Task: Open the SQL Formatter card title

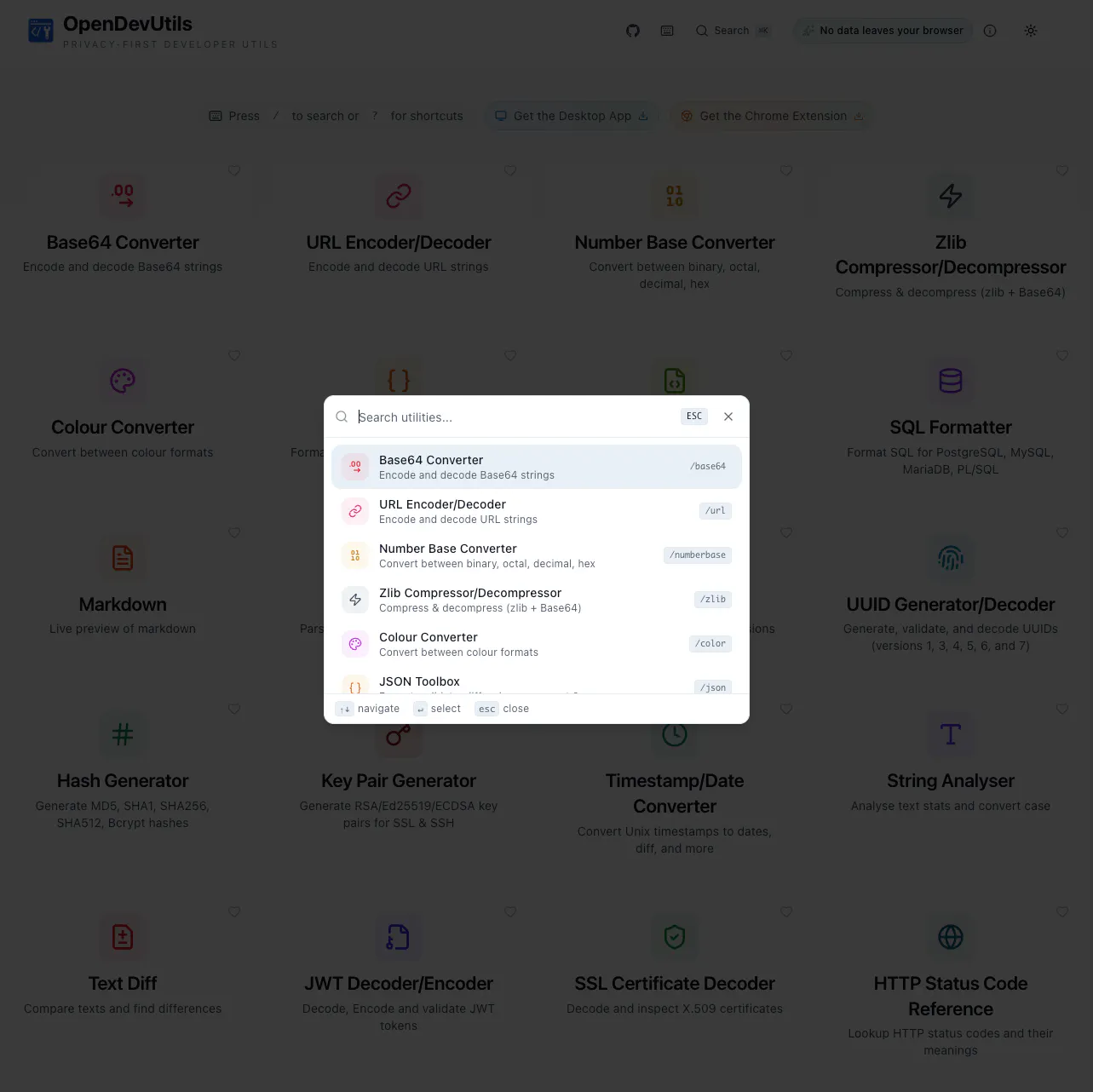Action: (x=951, y=428)
